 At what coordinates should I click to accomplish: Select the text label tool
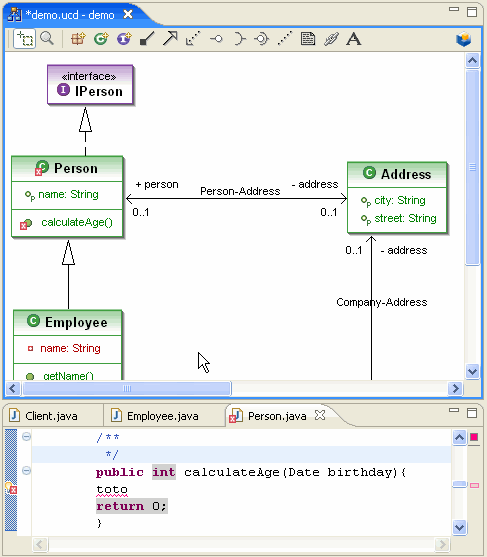353,39
